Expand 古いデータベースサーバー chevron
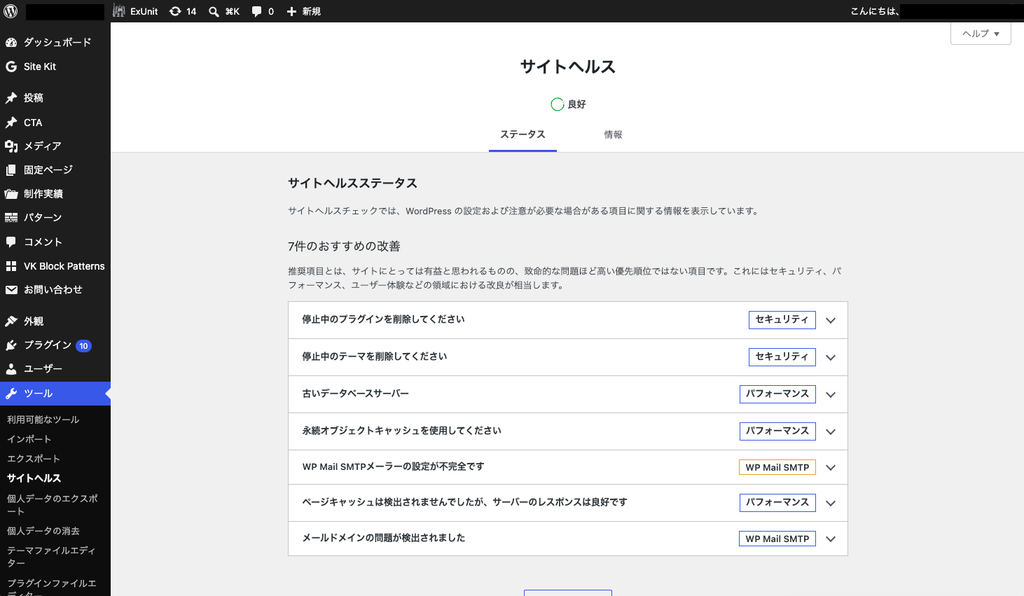 (x=831, y=395)
